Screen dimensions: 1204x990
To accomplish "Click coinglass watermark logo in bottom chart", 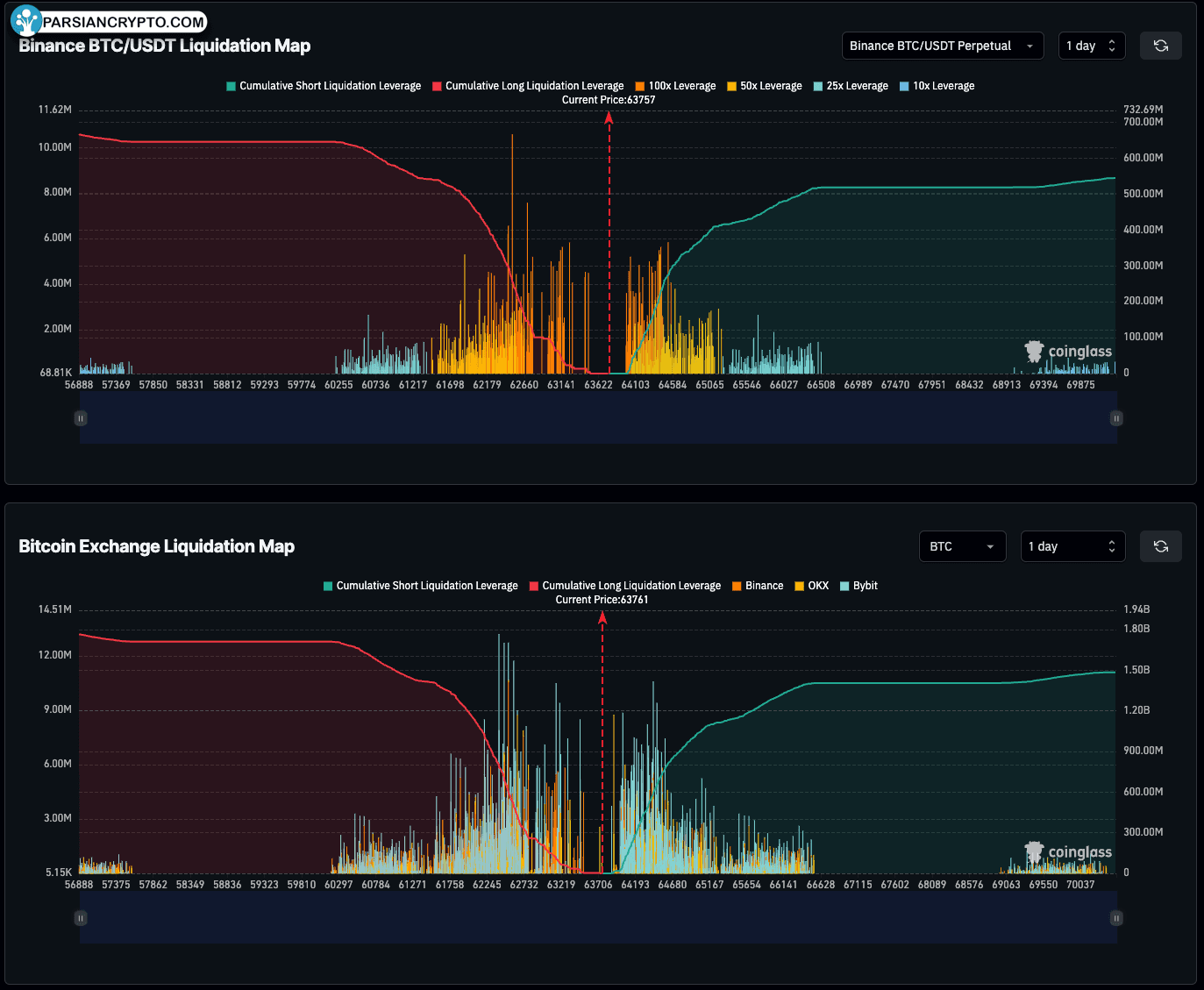I will (1068, 852).
